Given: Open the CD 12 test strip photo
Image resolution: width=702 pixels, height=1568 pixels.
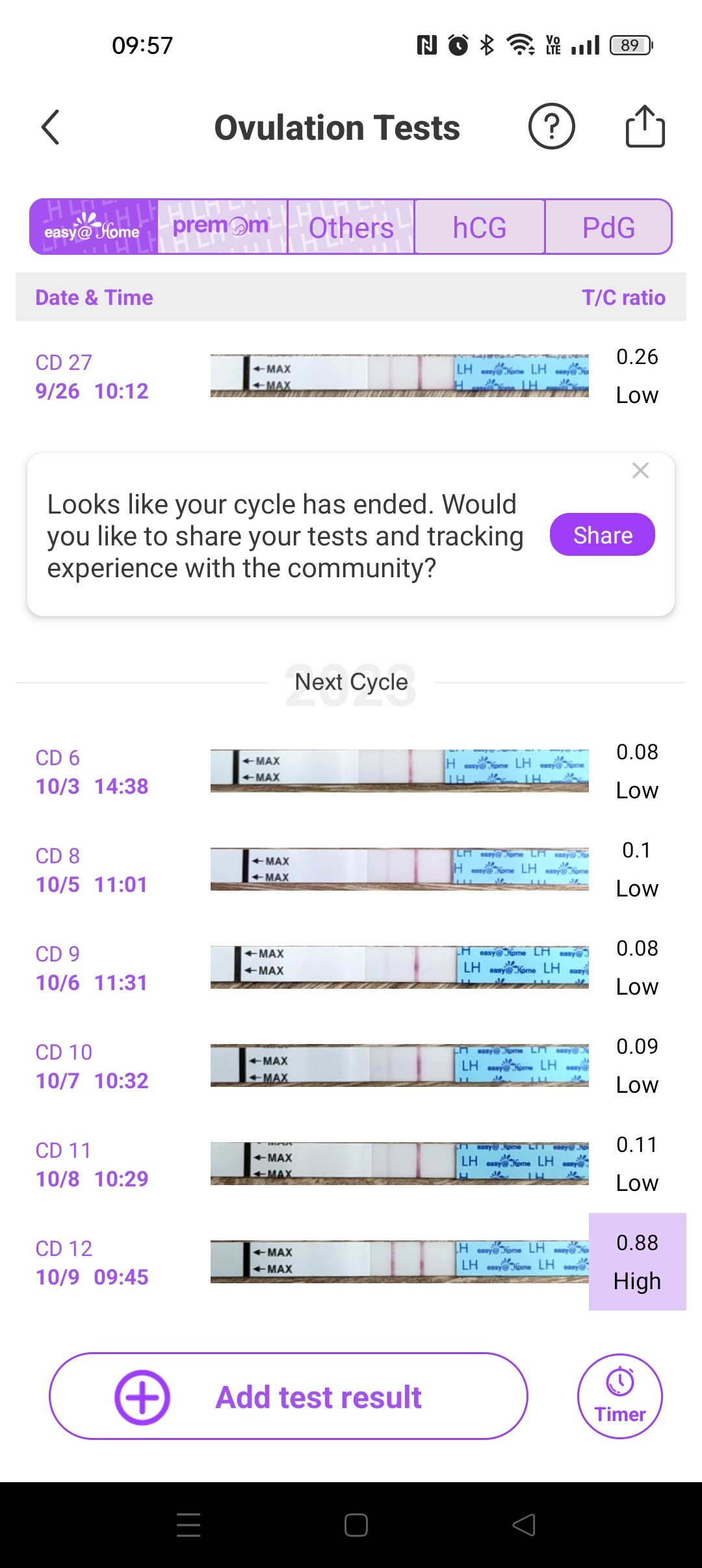Looking at the screenshot, I should click(x=399, y=1262).
